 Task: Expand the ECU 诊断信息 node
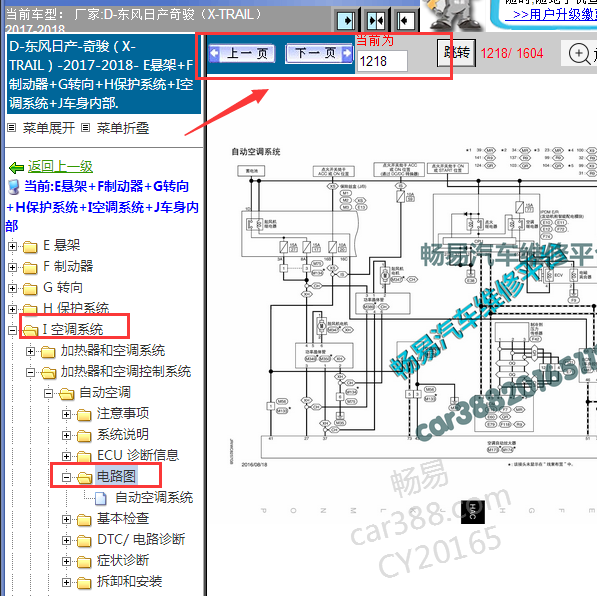point(66,456)
